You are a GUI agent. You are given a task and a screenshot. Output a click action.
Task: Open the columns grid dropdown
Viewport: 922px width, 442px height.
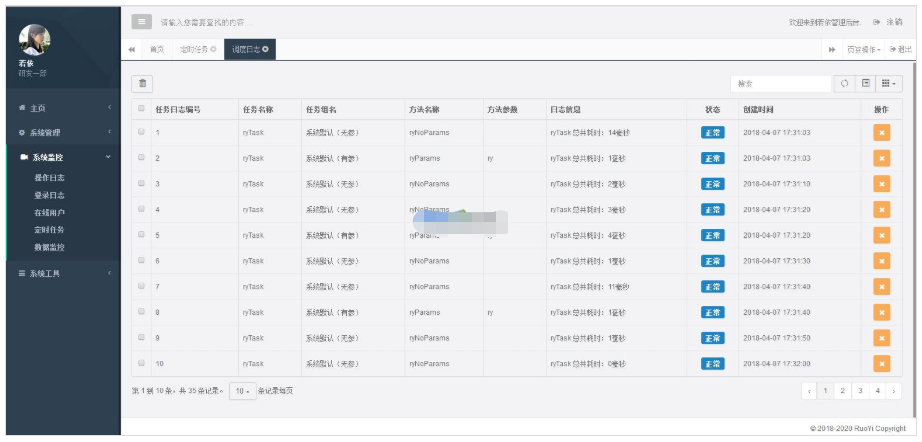pyautogui.click(x=889, y=84)
